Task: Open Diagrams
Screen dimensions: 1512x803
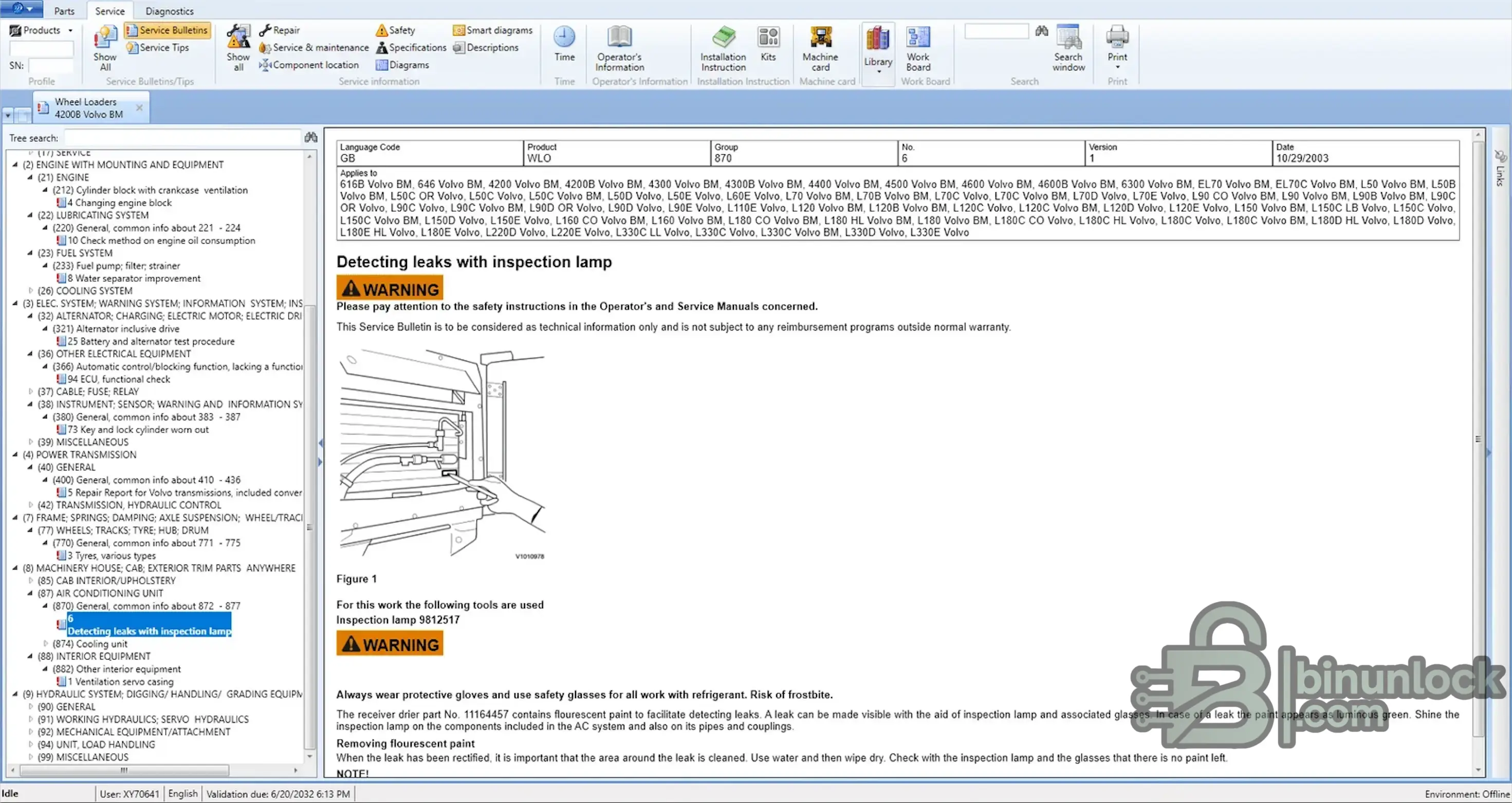Action: (402, 65)
